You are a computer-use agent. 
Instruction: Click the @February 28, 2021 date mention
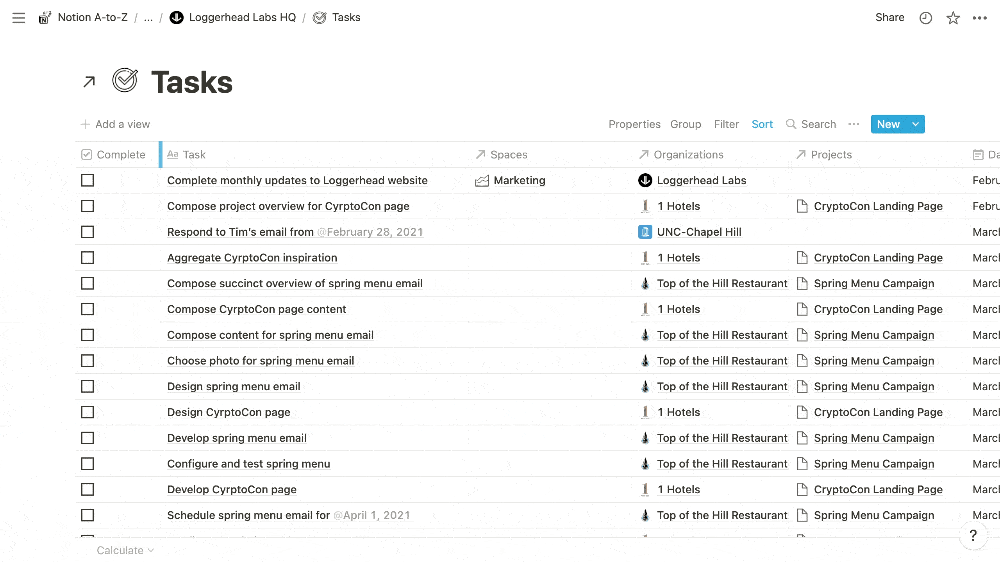(x=370, y=232)
